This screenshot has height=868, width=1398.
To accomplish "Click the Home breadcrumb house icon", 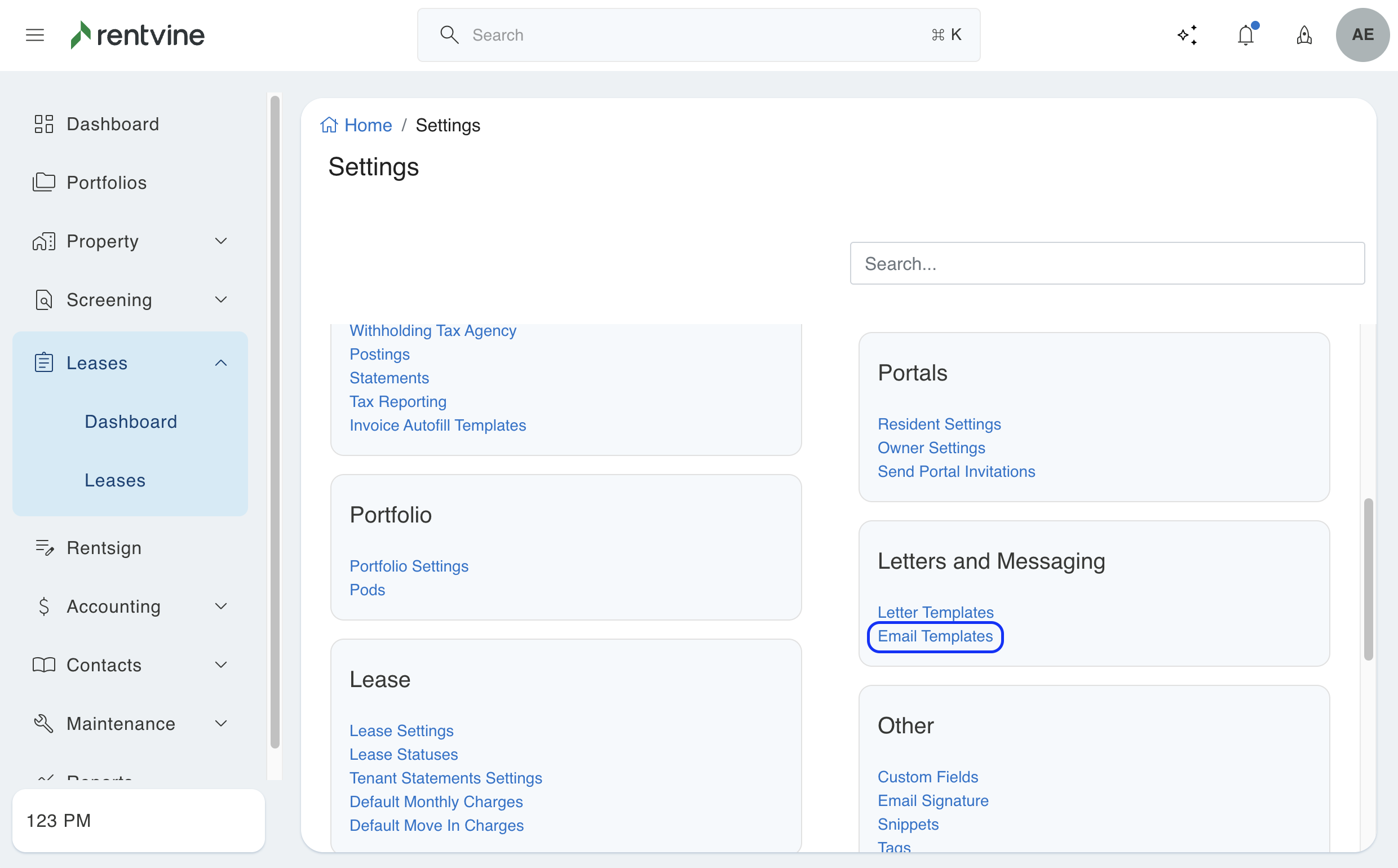I will pyautogui.click(x=329, y=125).
